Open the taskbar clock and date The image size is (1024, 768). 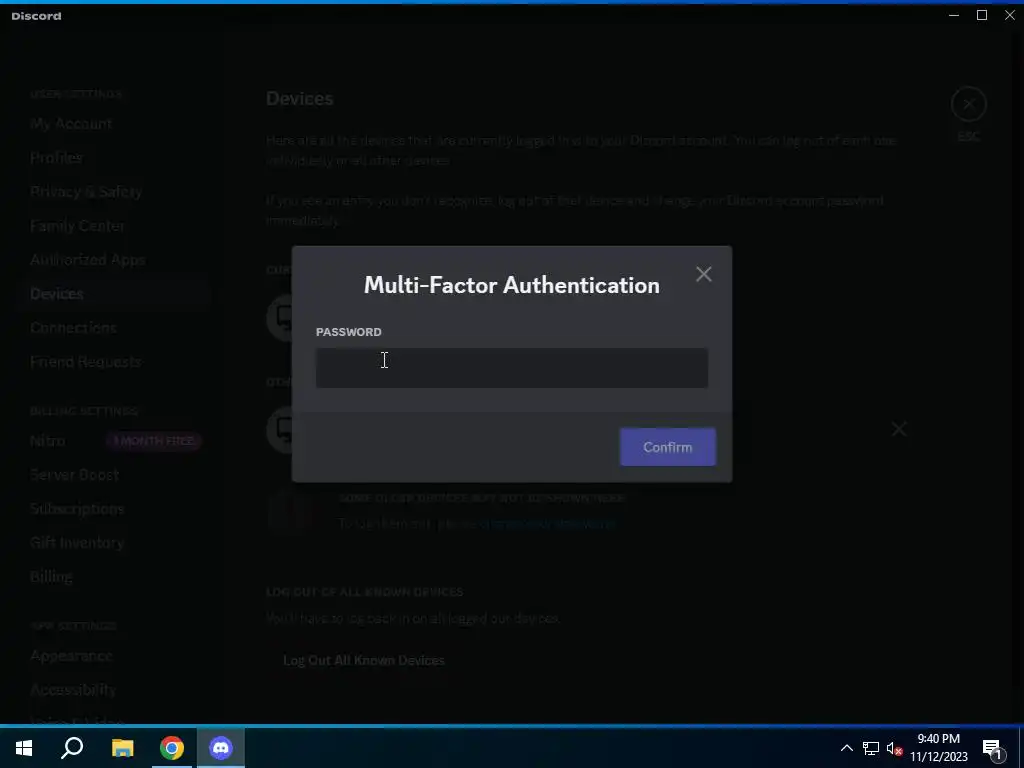click(938, 748)
